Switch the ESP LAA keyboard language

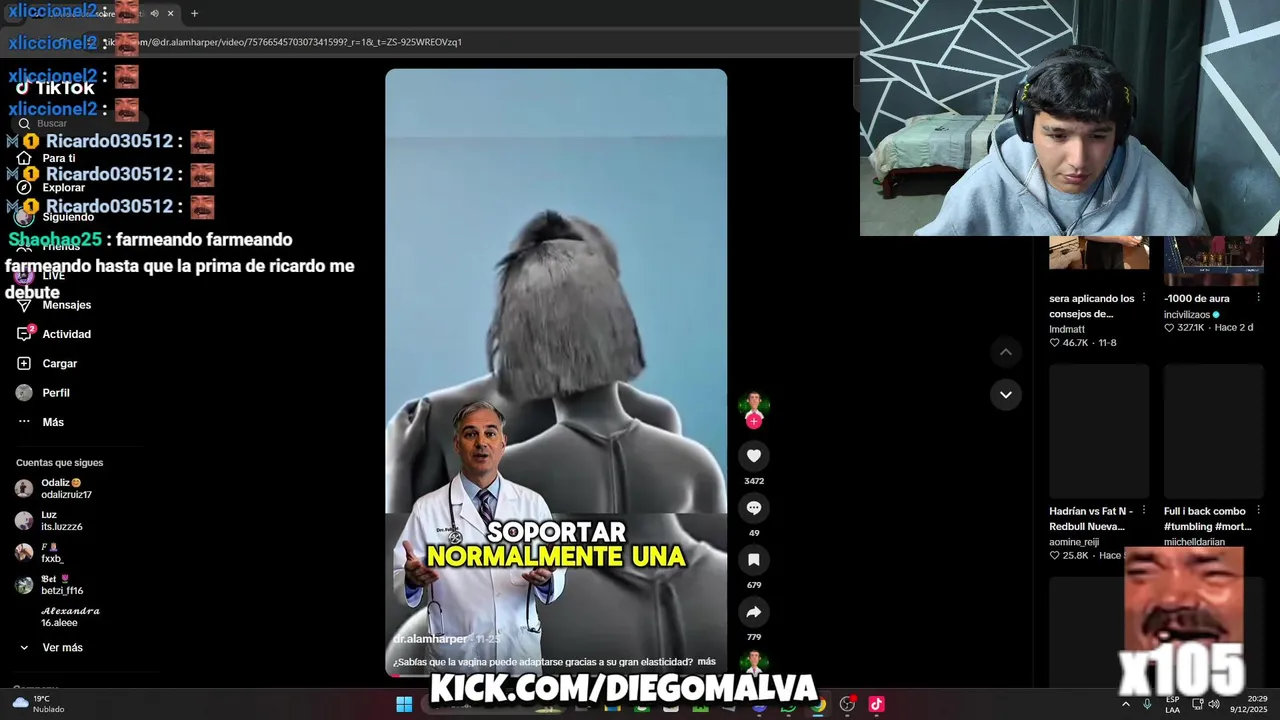1172,704
